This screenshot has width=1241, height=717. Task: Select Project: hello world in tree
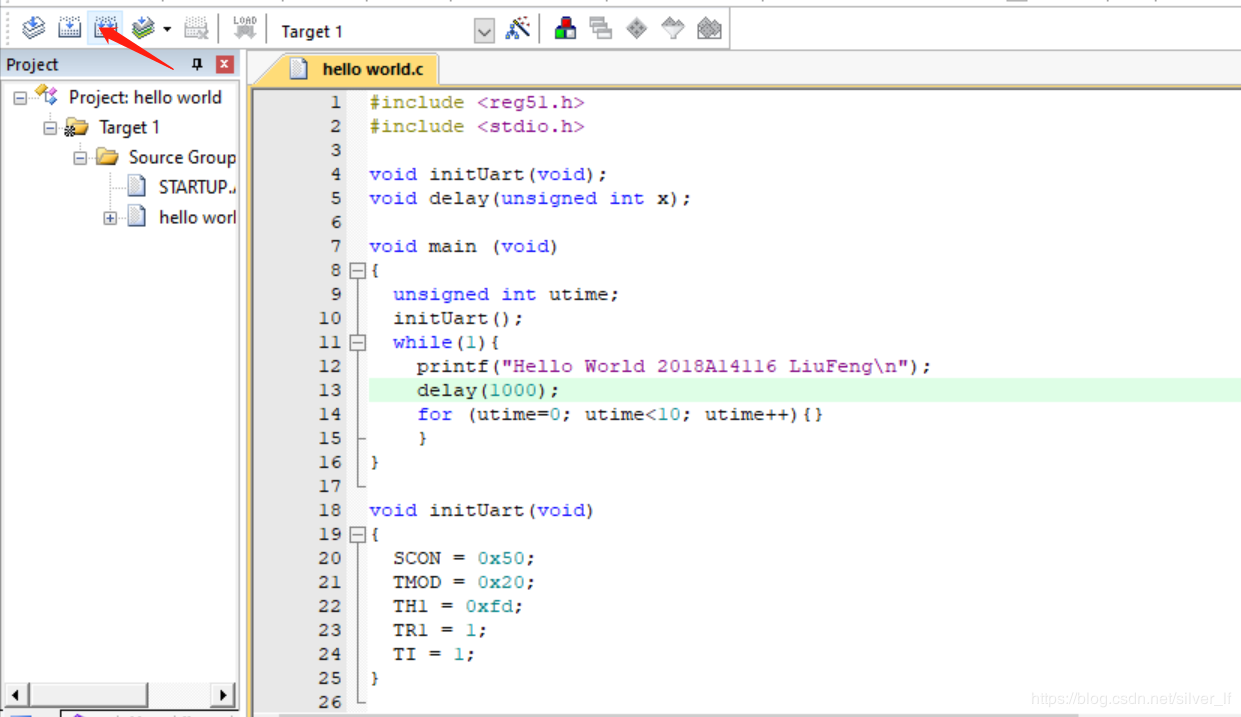(x=145, y=97)
